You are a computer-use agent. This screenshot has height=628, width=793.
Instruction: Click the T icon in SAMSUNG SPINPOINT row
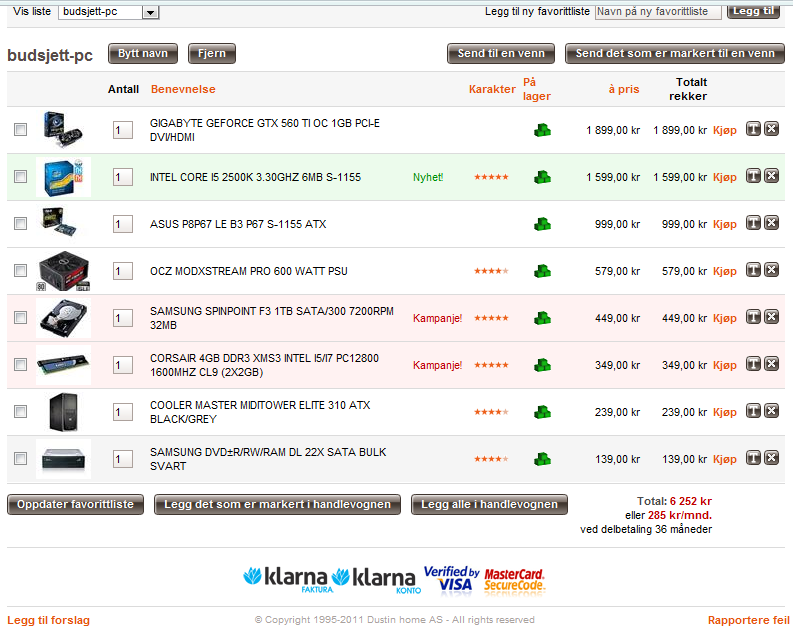pos(753,317)
